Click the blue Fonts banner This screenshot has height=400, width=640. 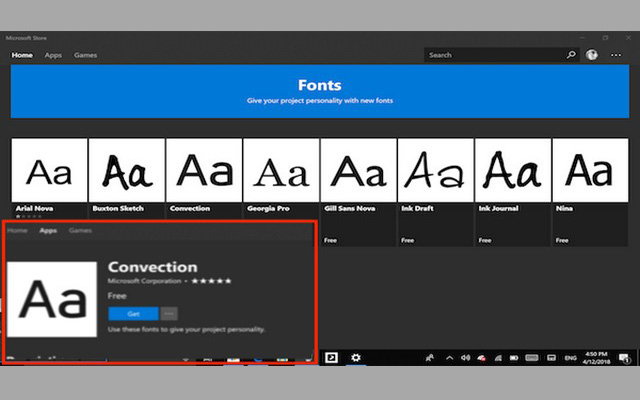320,91
